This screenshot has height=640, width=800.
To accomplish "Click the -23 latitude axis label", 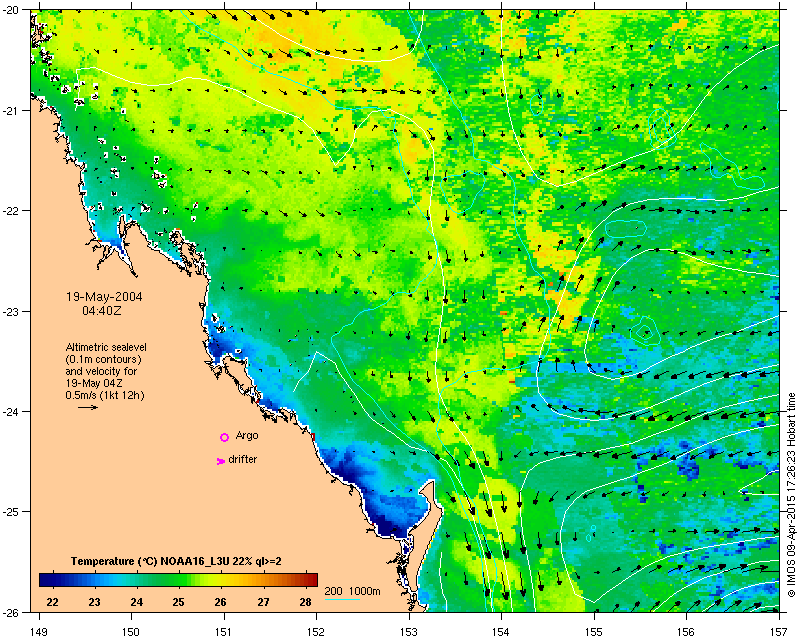I will [10, 311].
